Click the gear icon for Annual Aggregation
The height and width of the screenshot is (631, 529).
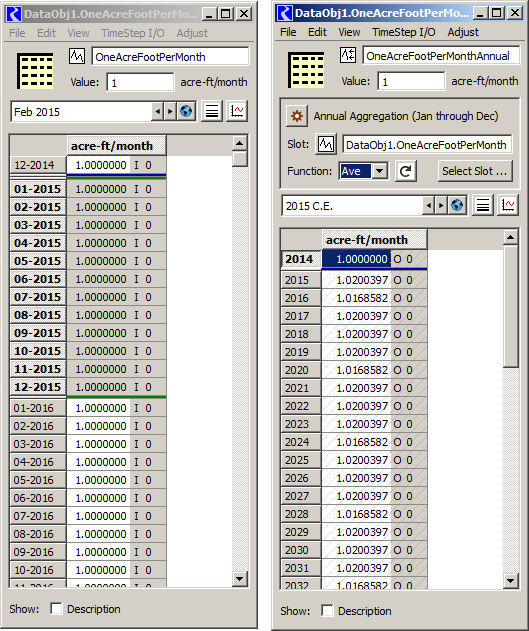tap(297, 116)
